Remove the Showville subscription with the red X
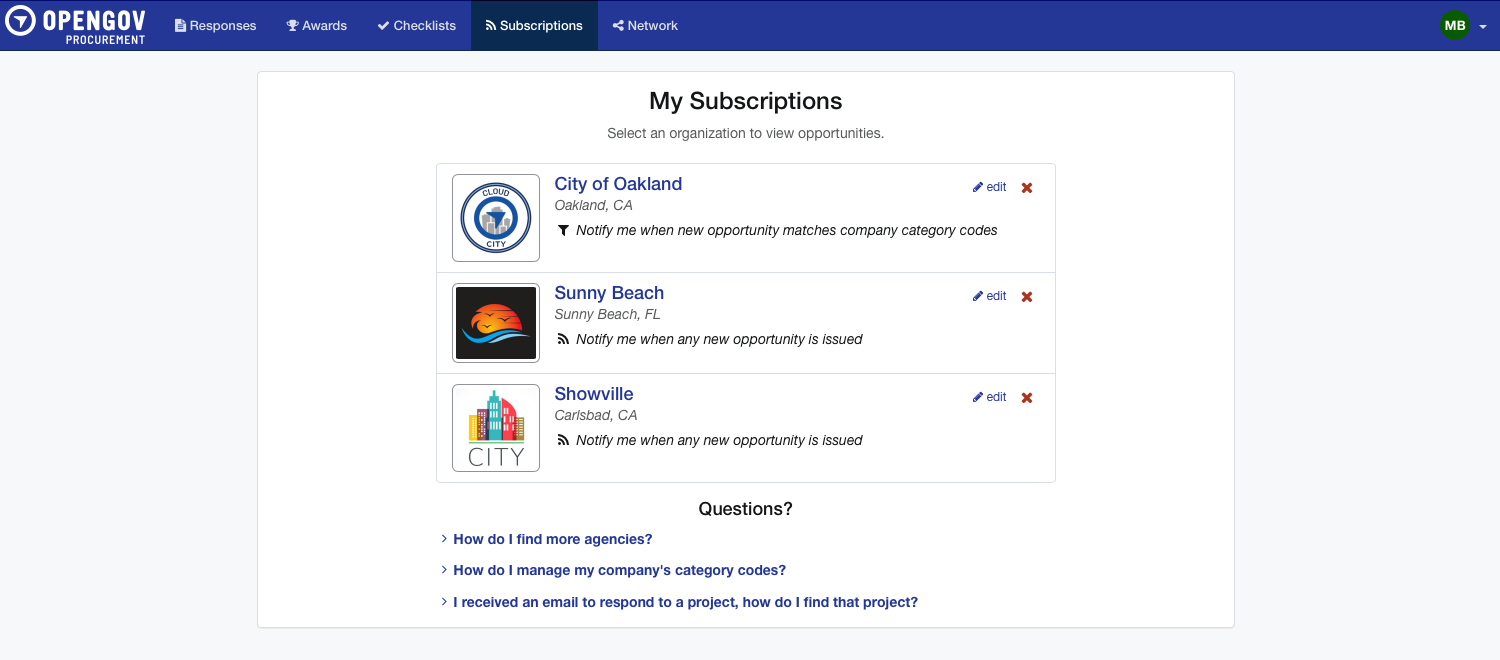The image size is (1500, 660). (1027, 398)
